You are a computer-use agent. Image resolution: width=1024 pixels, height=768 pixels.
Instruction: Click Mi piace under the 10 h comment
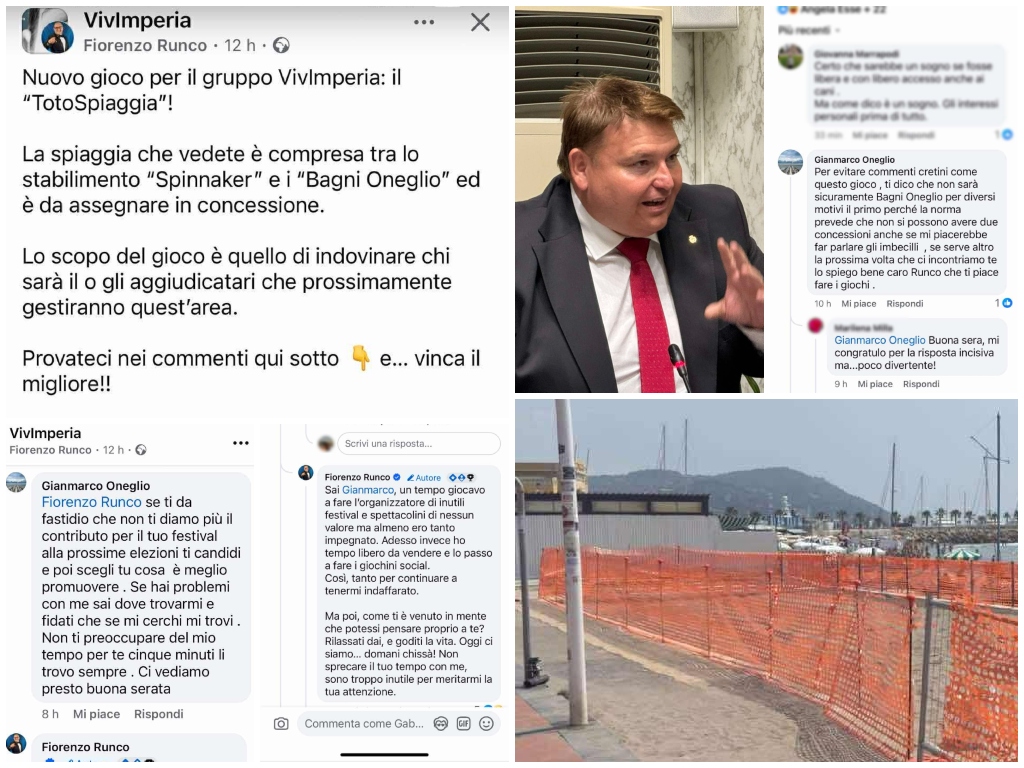tap(858, 304)
